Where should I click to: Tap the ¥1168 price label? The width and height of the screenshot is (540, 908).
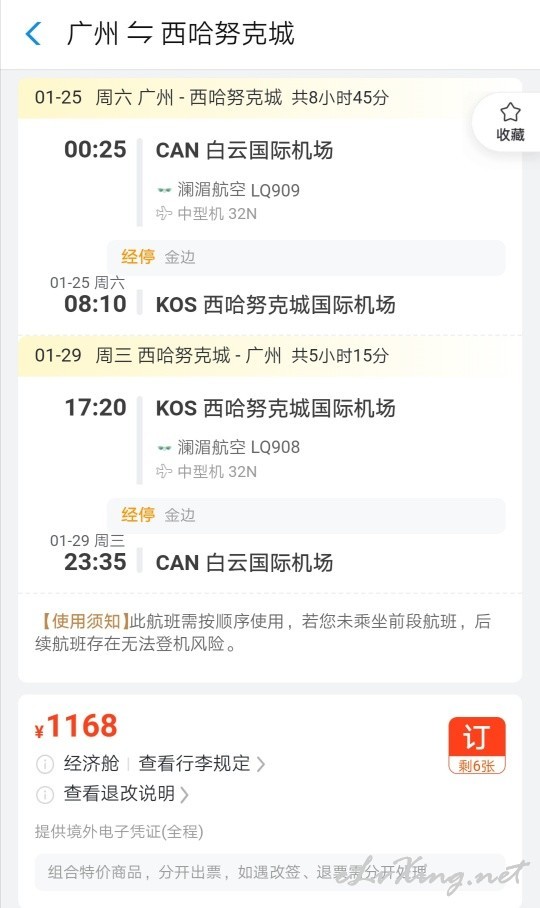click(76, 726)
